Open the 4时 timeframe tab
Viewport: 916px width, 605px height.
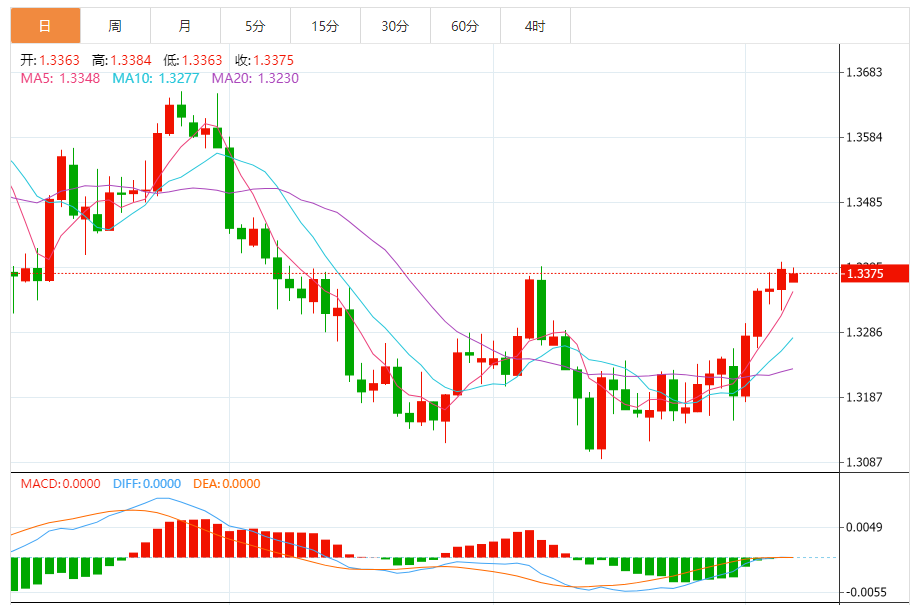(x=536, y=26)
